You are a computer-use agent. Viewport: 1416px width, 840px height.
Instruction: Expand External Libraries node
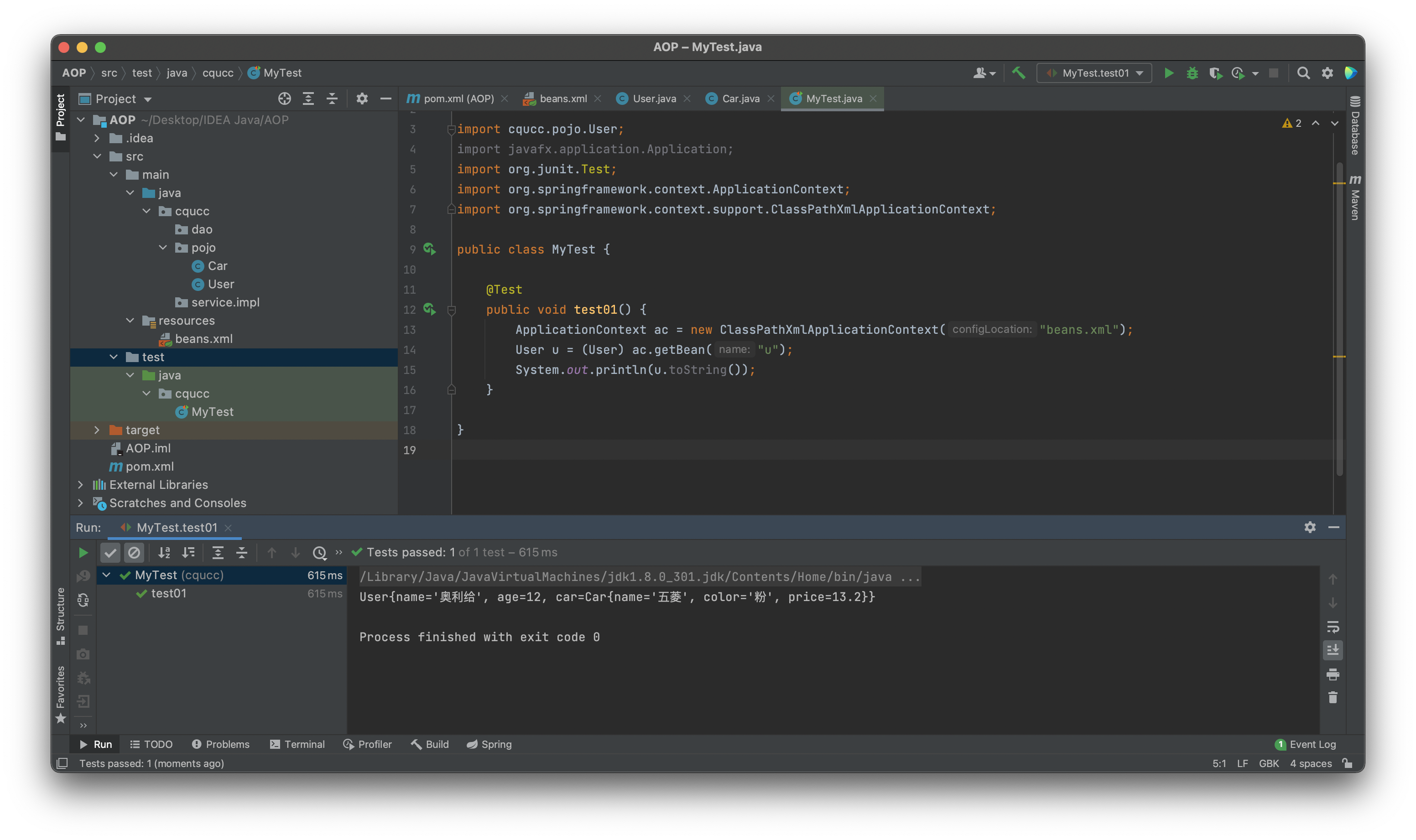point(80,485)
